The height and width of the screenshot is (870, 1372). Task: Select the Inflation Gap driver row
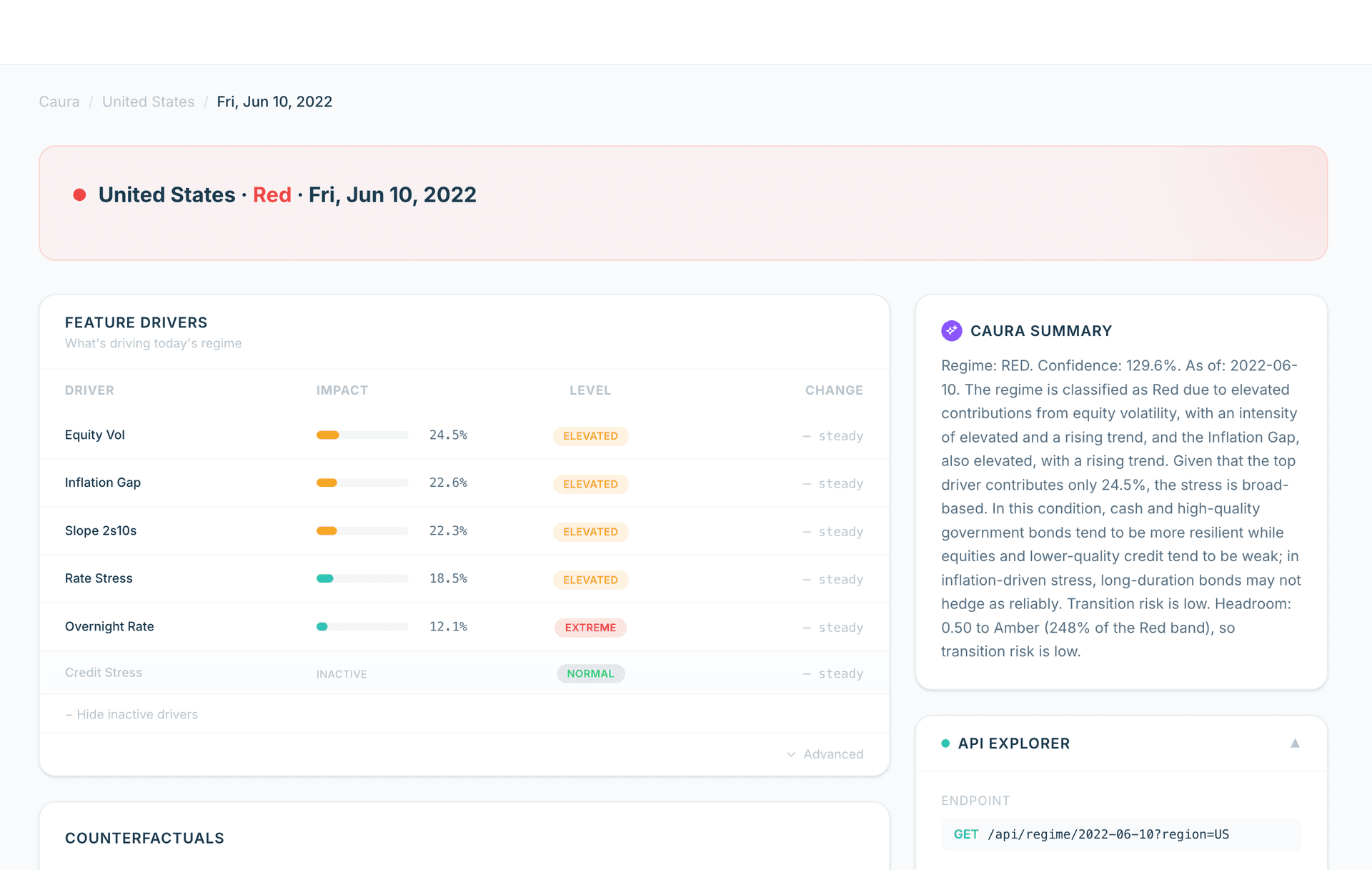103,483
